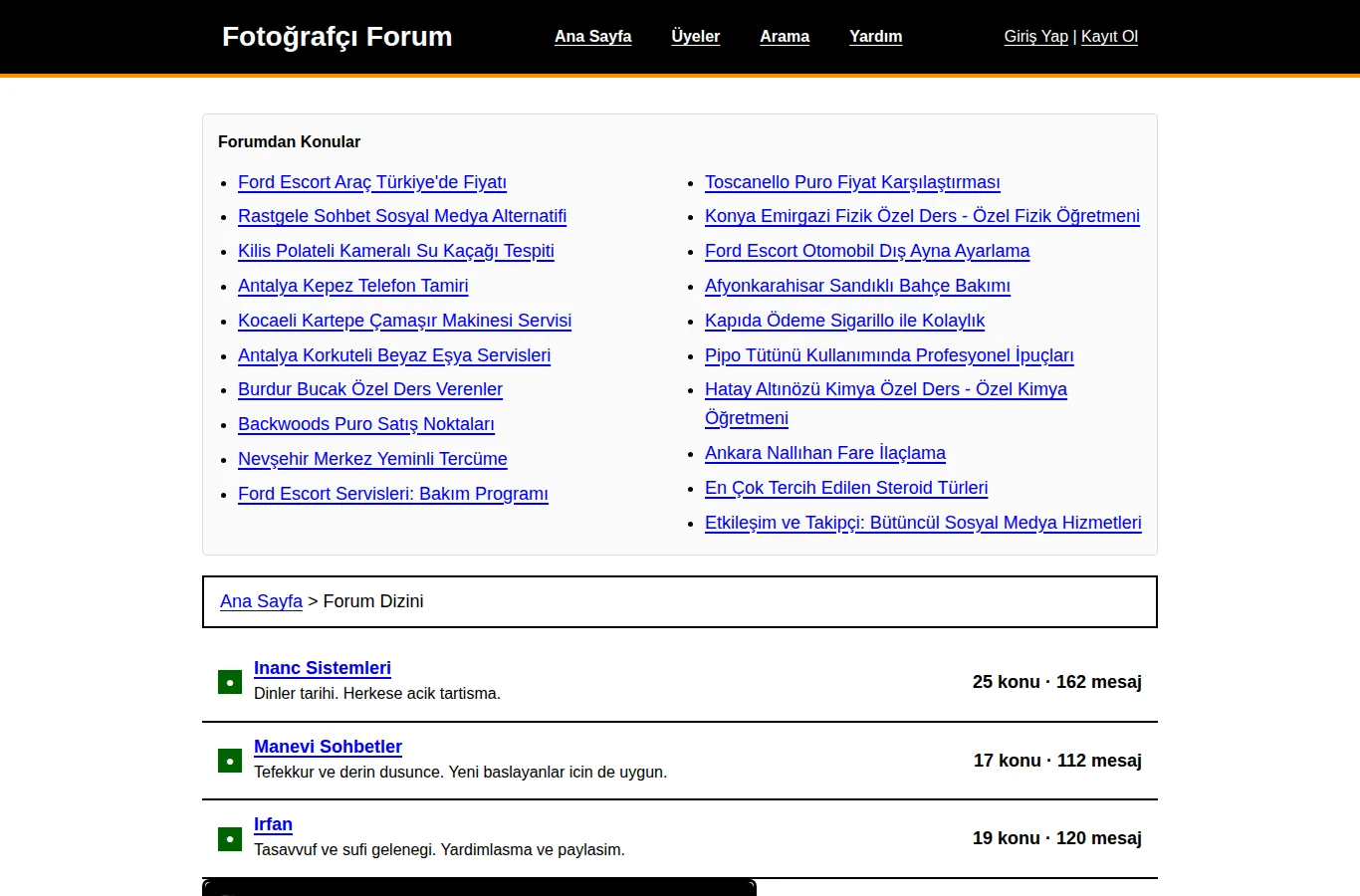Click the Giriş Yap link
Screen dimensions: 1360x896
pos(1035,37)
